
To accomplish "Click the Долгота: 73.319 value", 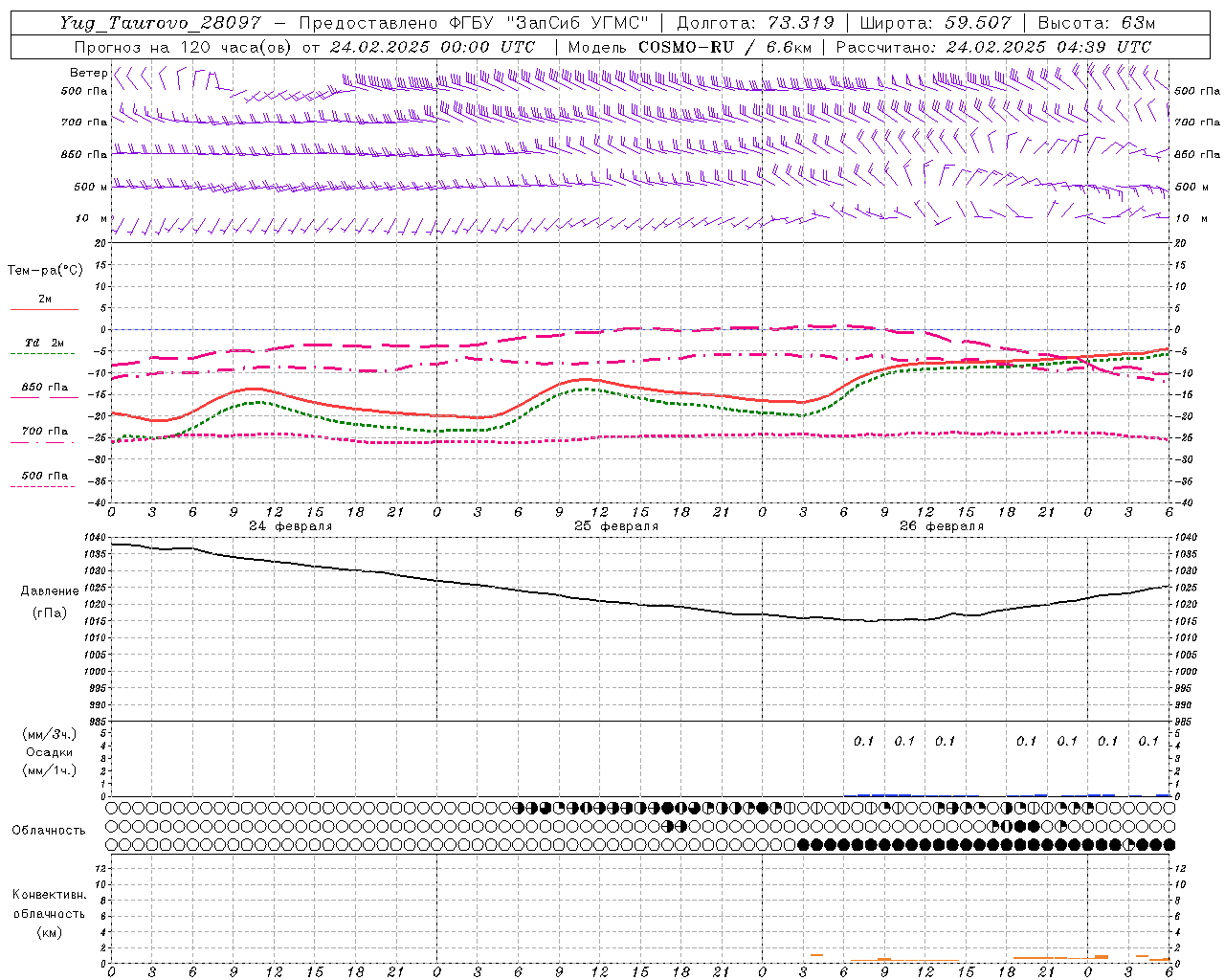I will click(755, 23).
